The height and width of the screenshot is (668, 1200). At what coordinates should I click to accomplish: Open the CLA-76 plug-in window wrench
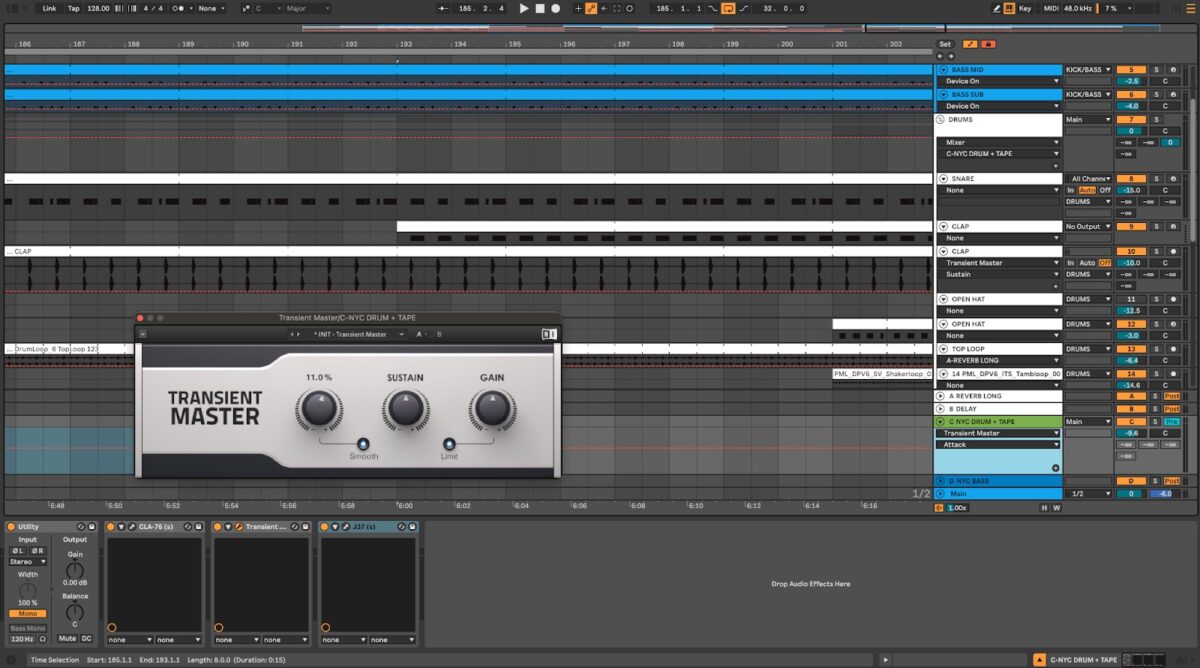133,527
